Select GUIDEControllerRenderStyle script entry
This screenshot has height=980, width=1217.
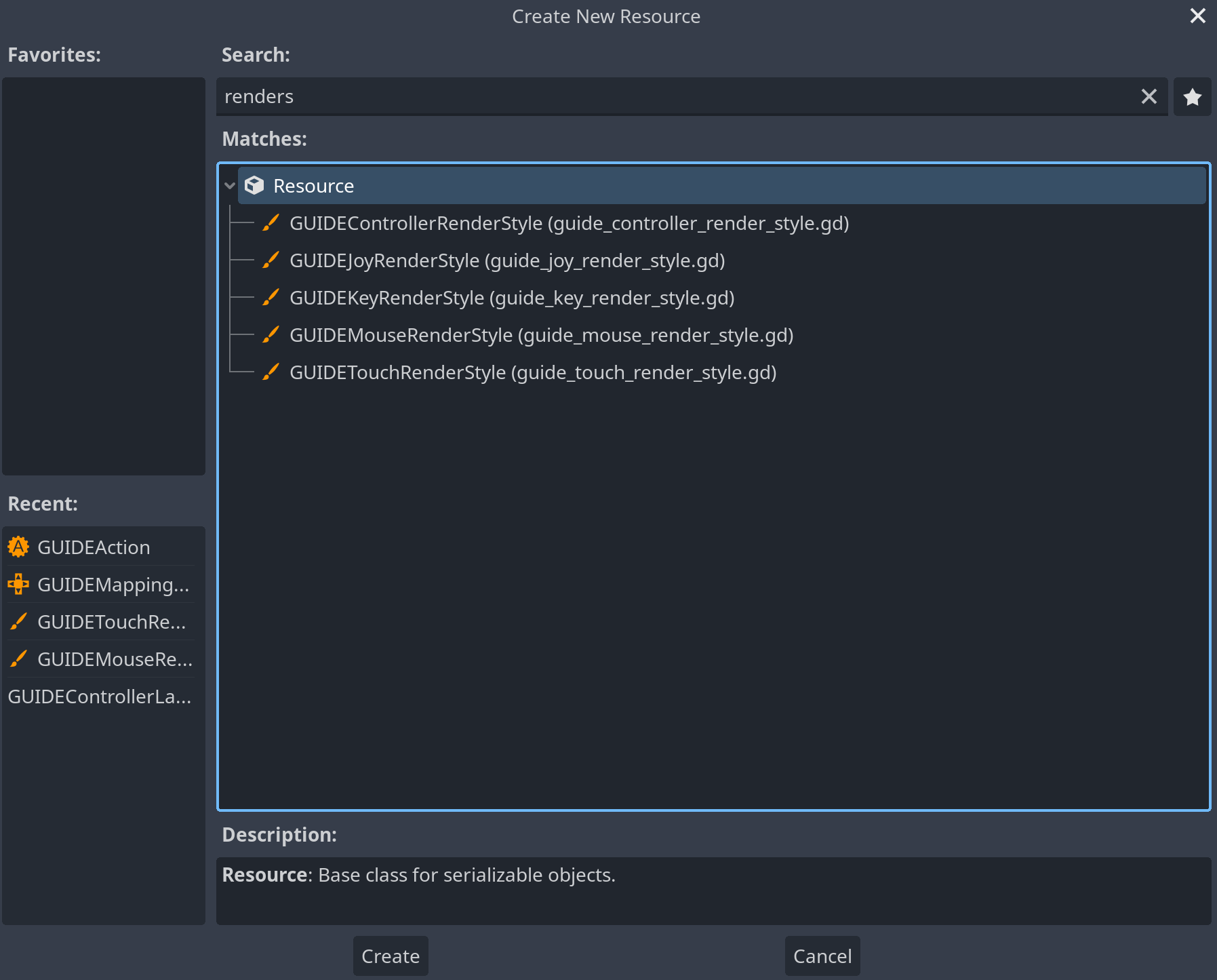coord(569,223)
